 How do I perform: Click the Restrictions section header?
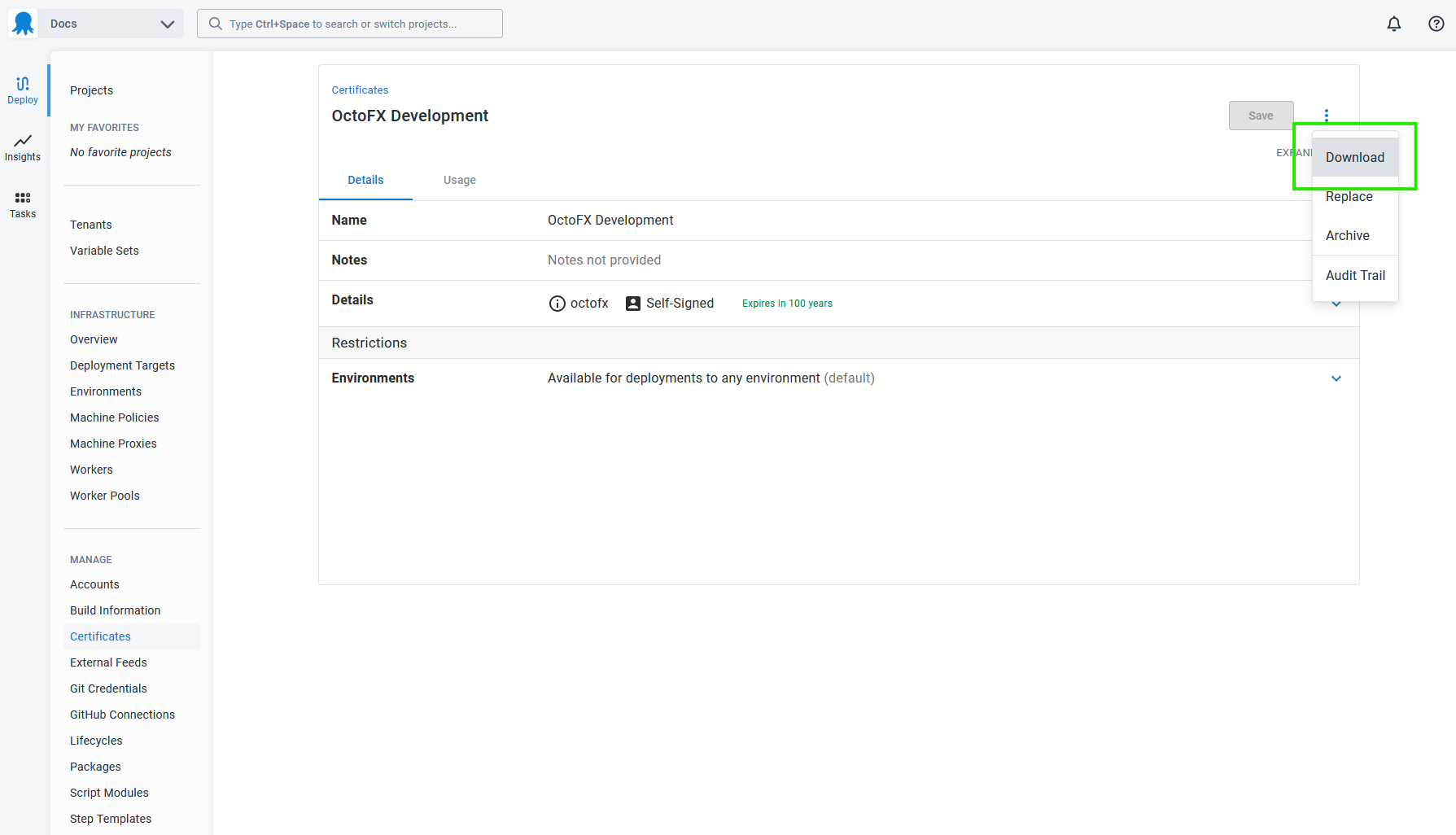(839, 343)
